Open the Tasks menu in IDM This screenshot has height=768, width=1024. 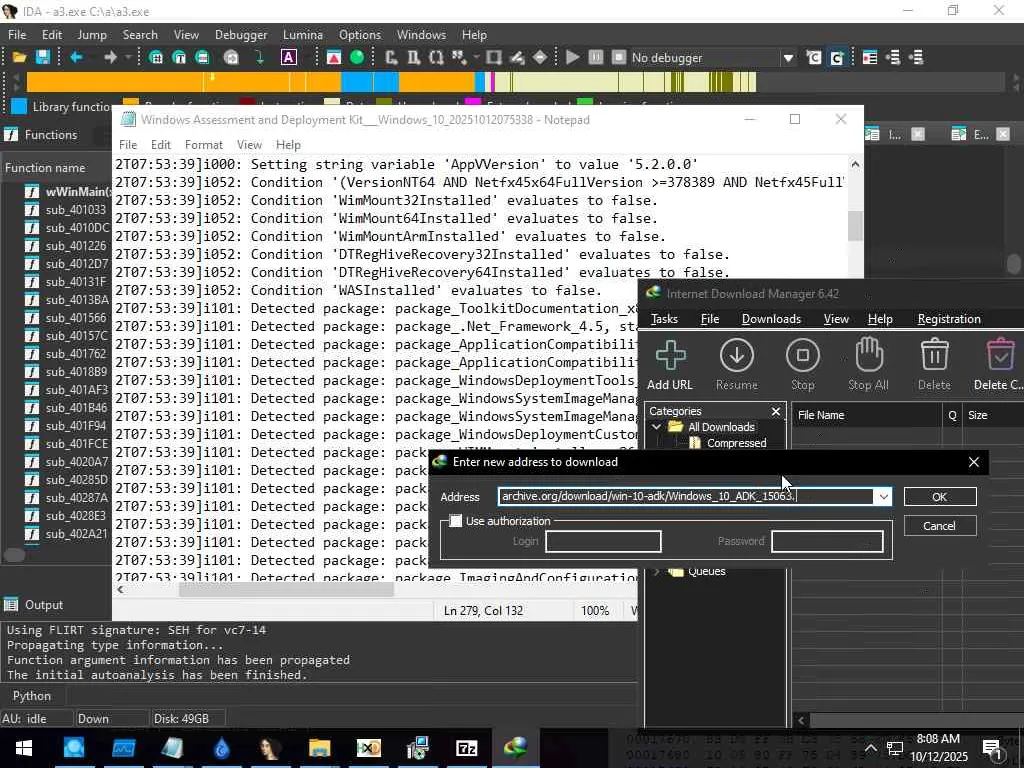[x=664, y=319]
